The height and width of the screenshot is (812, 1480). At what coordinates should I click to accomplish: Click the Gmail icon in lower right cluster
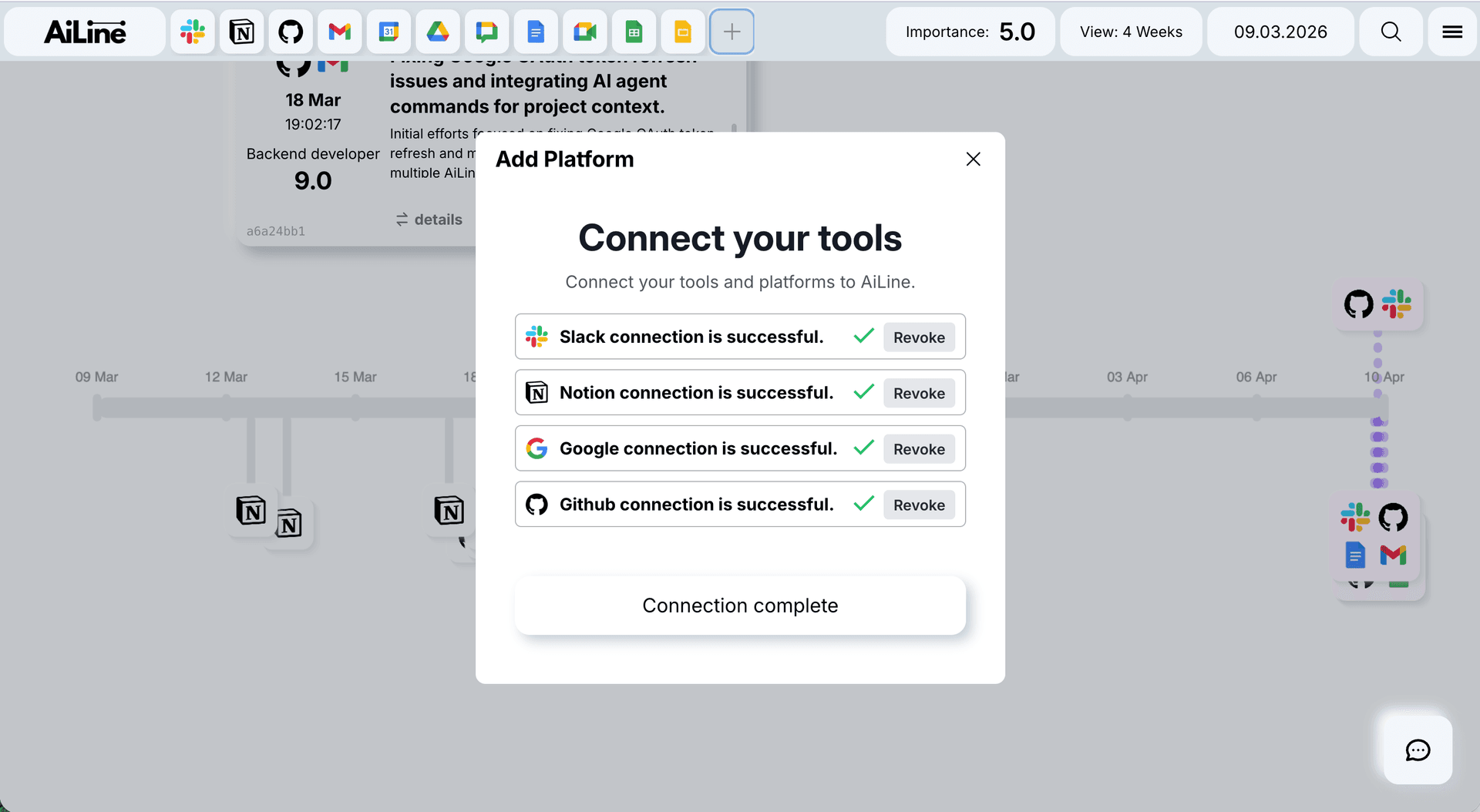tap(1393, 555)
